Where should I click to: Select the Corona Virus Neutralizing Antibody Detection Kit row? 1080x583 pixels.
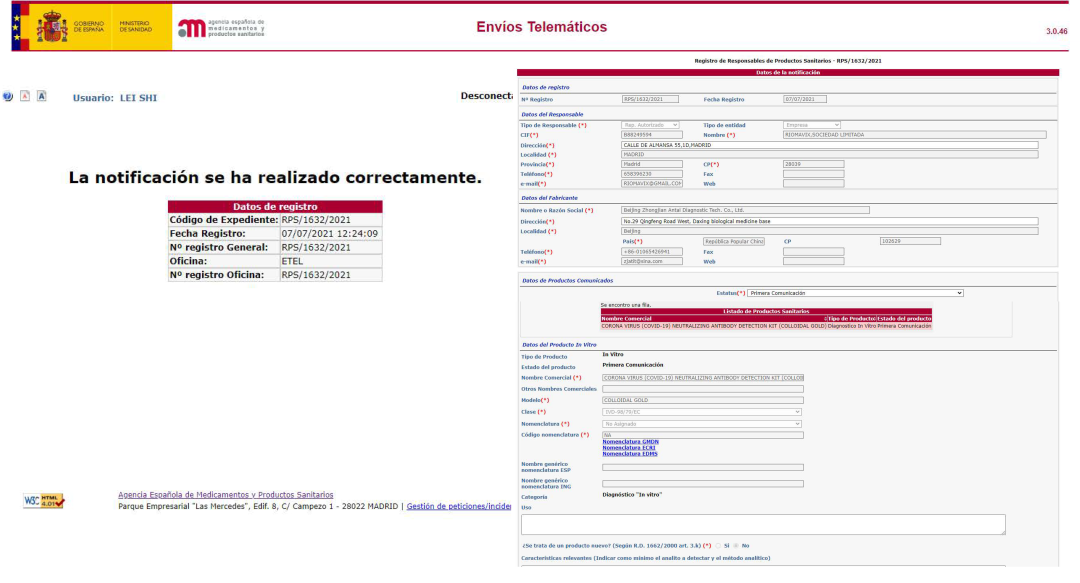coord(766,326)
